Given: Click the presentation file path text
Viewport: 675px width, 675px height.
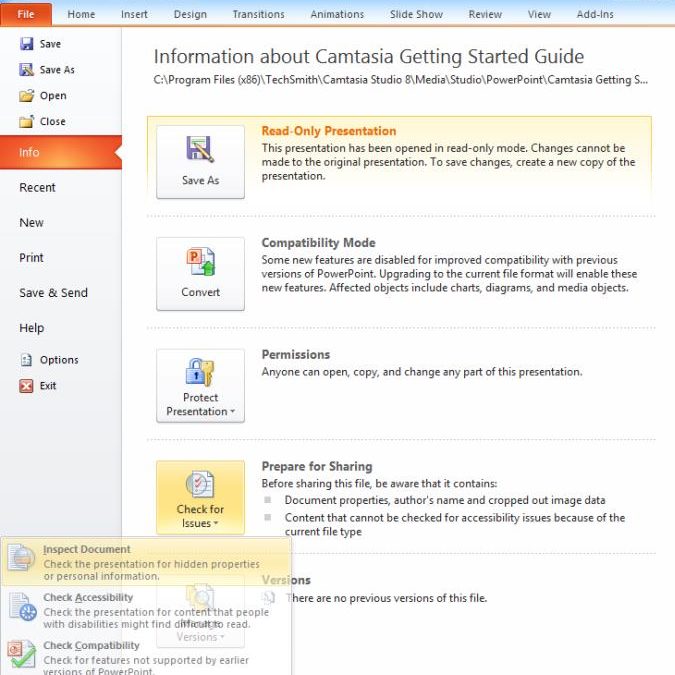Looking at the screenshot, I should pyautogui.click(x=400, y=79).
